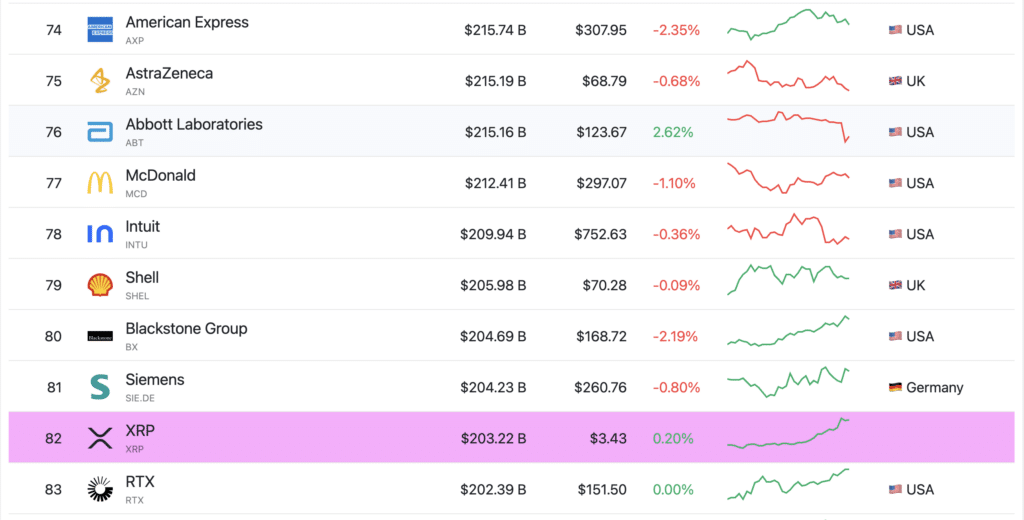Click the Blackstone Group price trend chart

788,331
